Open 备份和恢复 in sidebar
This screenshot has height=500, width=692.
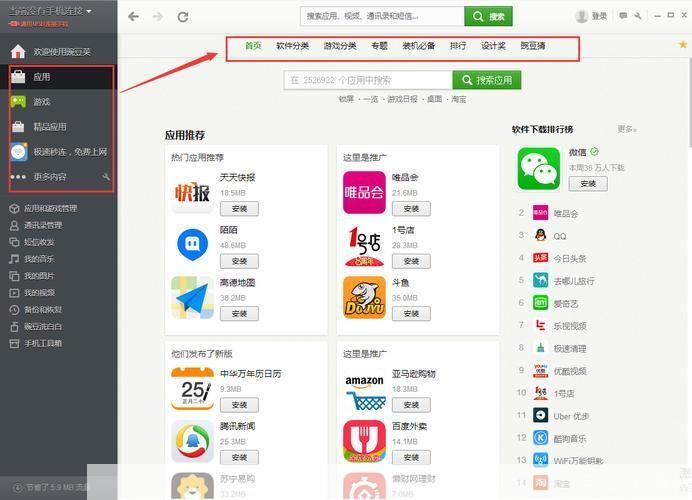[36, 310]
